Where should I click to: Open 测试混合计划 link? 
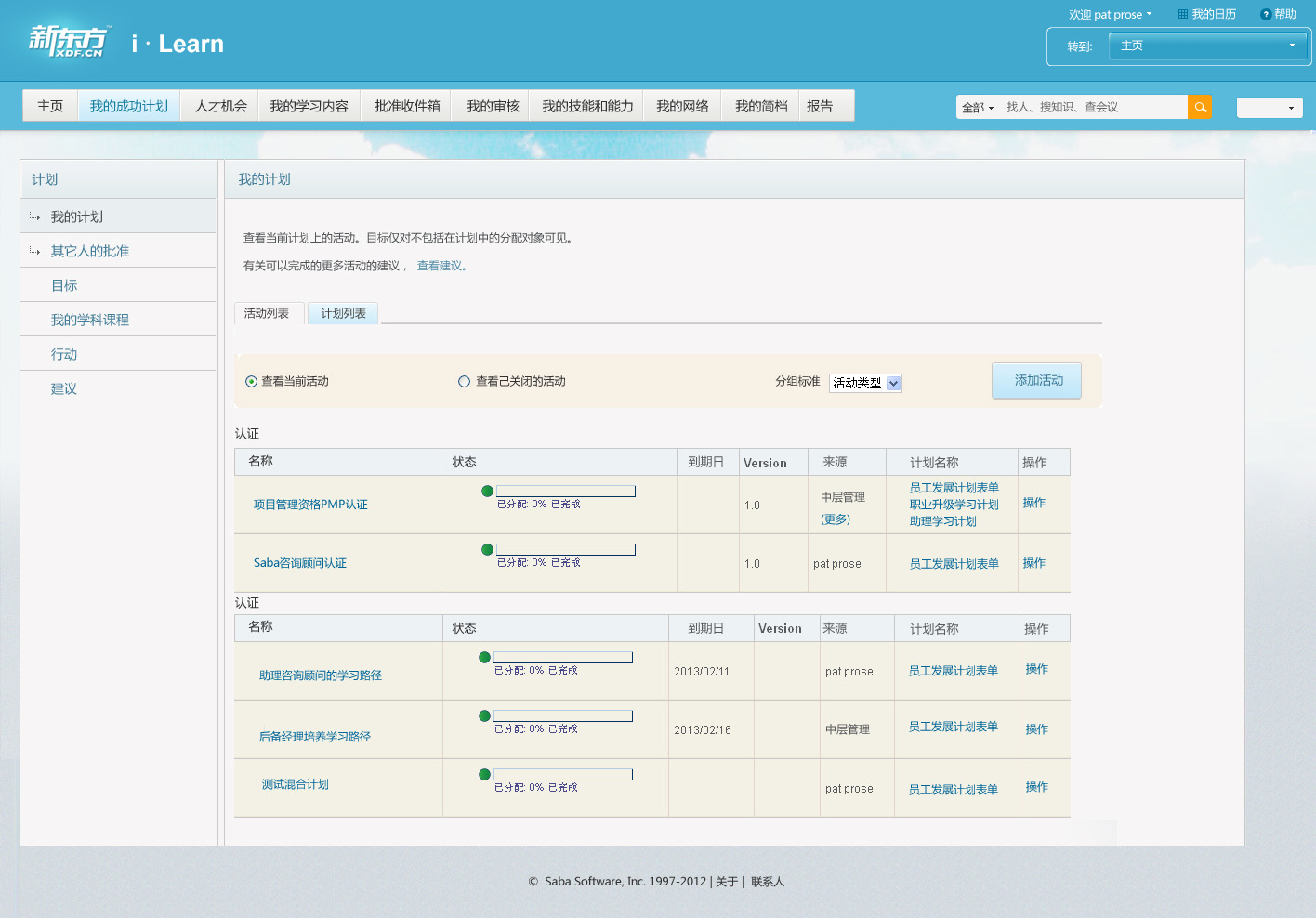296,784
